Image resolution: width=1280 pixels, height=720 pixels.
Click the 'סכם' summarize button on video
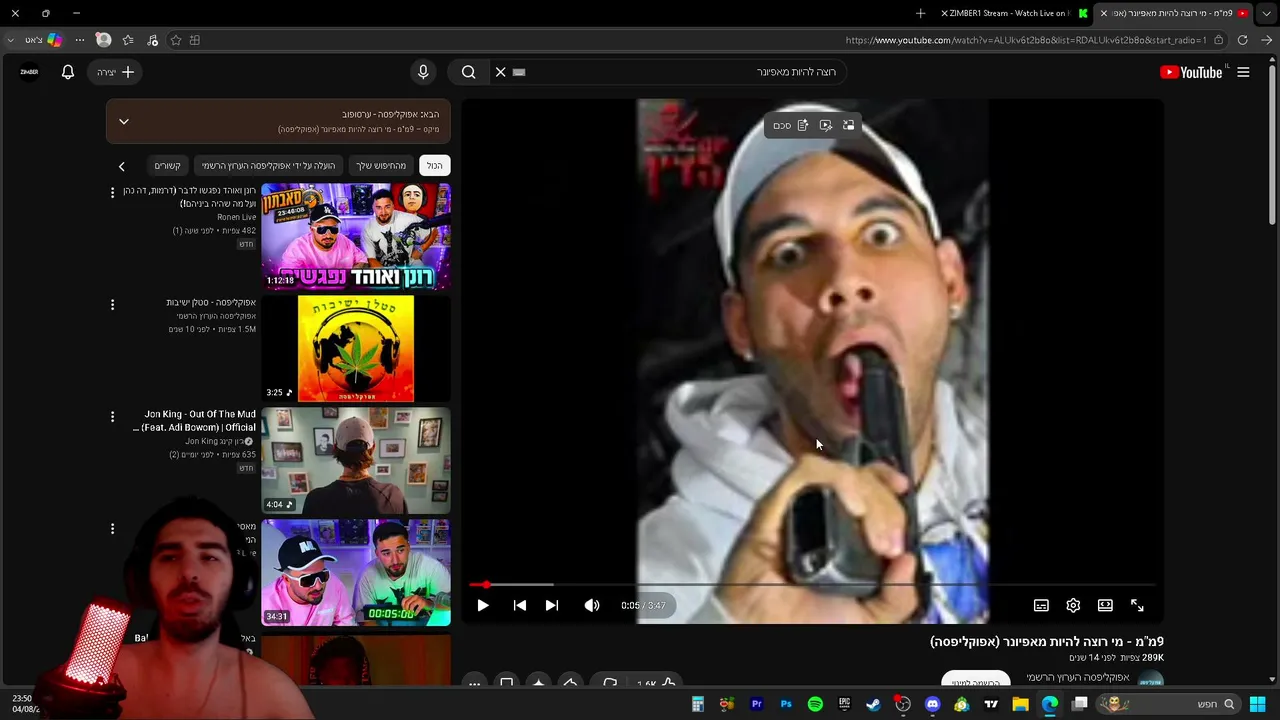coord(782,126)
